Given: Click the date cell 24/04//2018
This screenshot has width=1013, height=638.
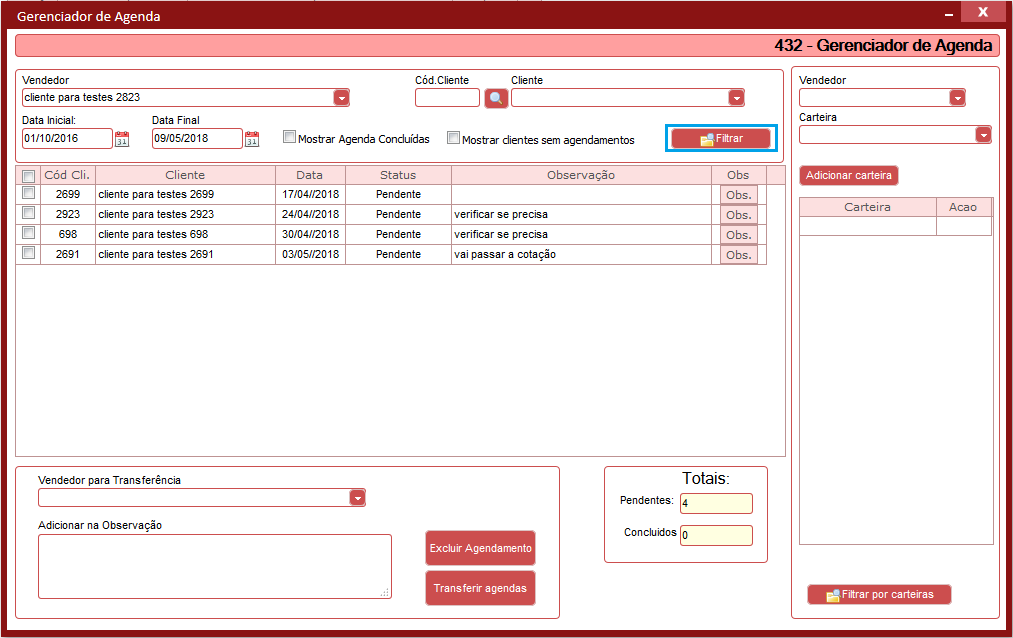Looking at the screenshot, I should pyautogui.click(x=310, y=214).
